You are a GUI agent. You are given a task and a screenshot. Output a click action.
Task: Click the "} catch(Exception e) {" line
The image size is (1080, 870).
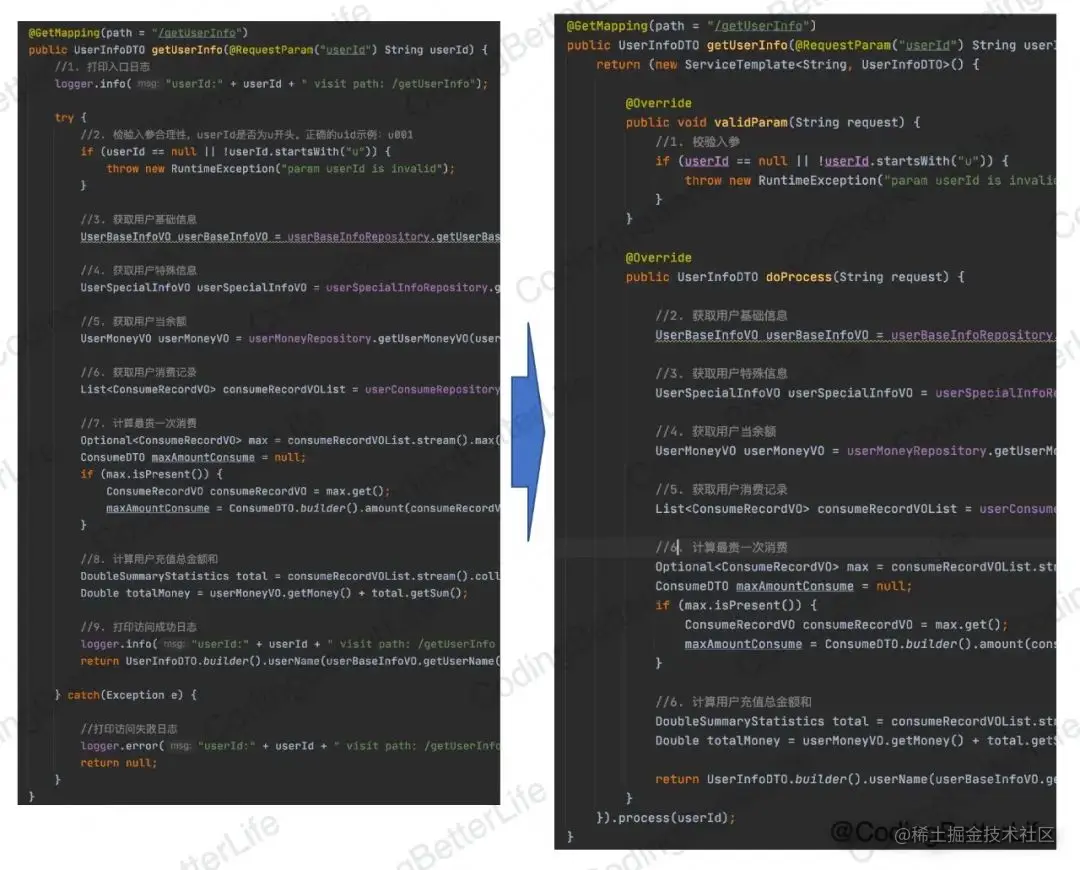pos(126,695)
